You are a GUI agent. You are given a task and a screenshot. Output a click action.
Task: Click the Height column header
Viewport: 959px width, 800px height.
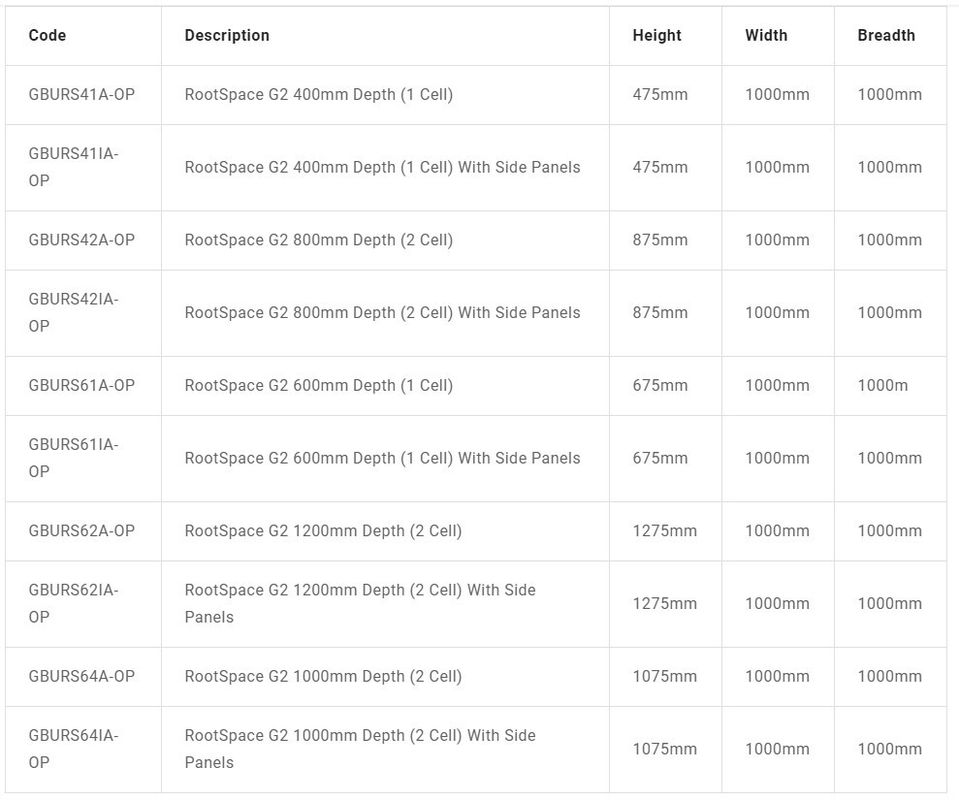pos(656,36)
